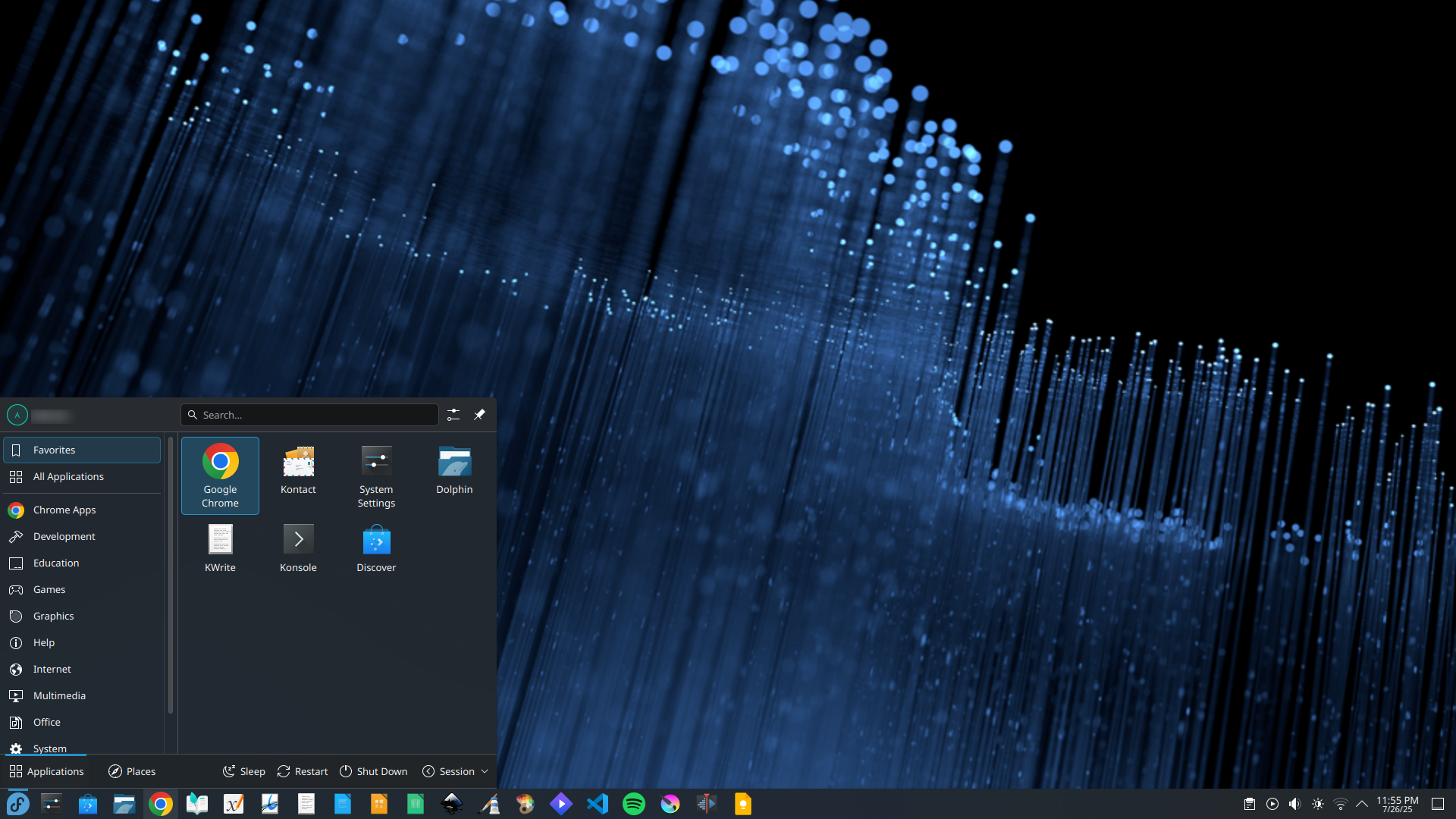Open the e-book reader icon in taskbar

pyautogui.click(x=197, y=804)
